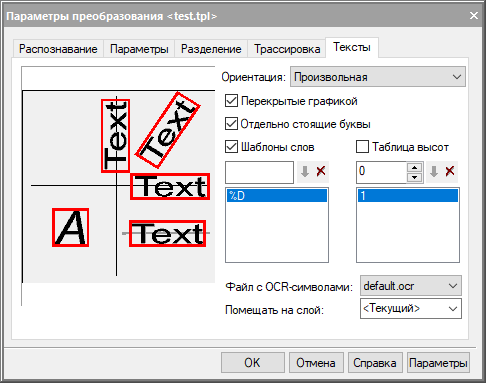This screenshot has height=383, width=486.
Task: Delete word template with red X icon
Action: (321, 172)
